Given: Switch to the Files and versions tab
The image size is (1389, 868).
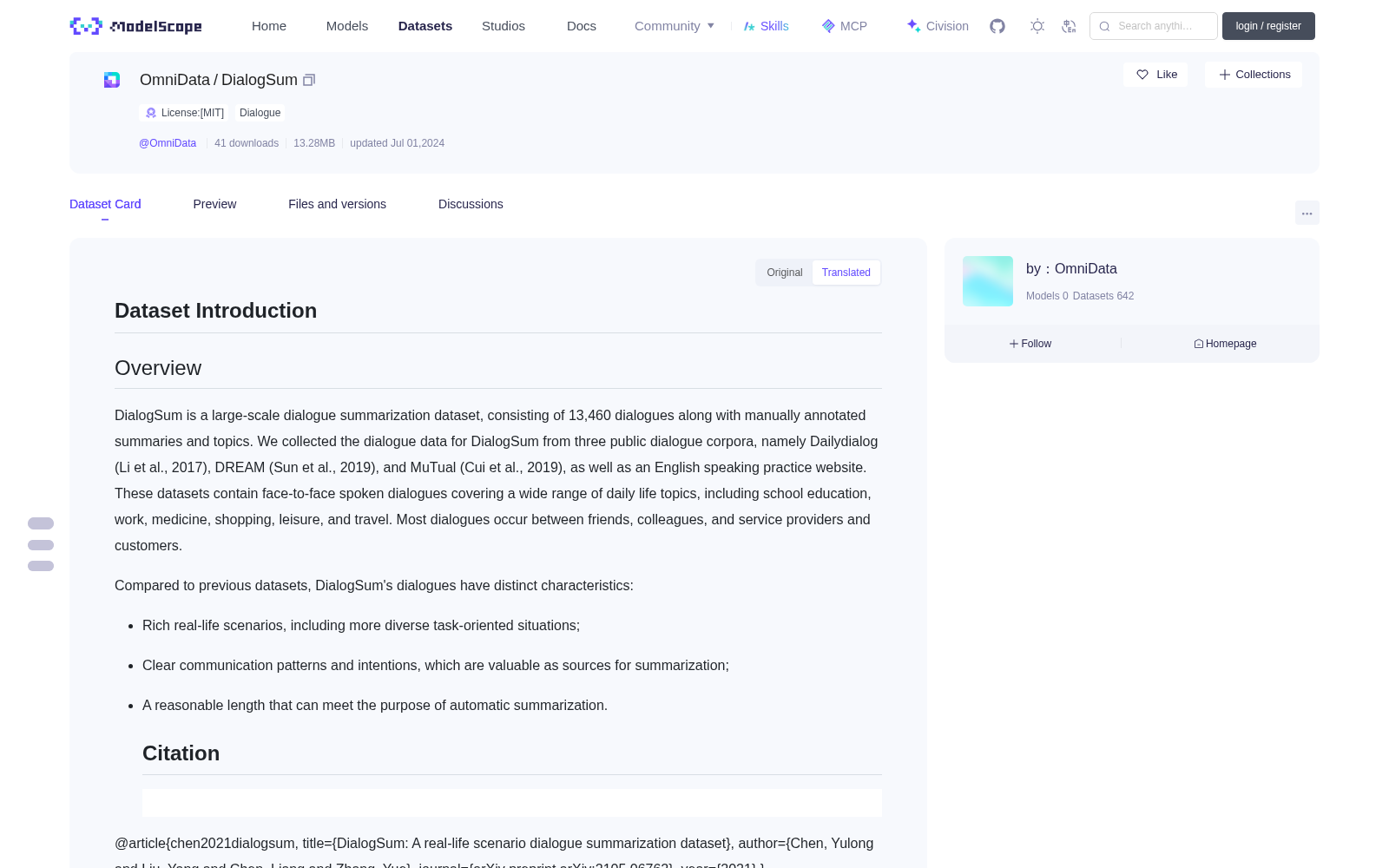Looking at the screenshot, I should coord(337,204).
